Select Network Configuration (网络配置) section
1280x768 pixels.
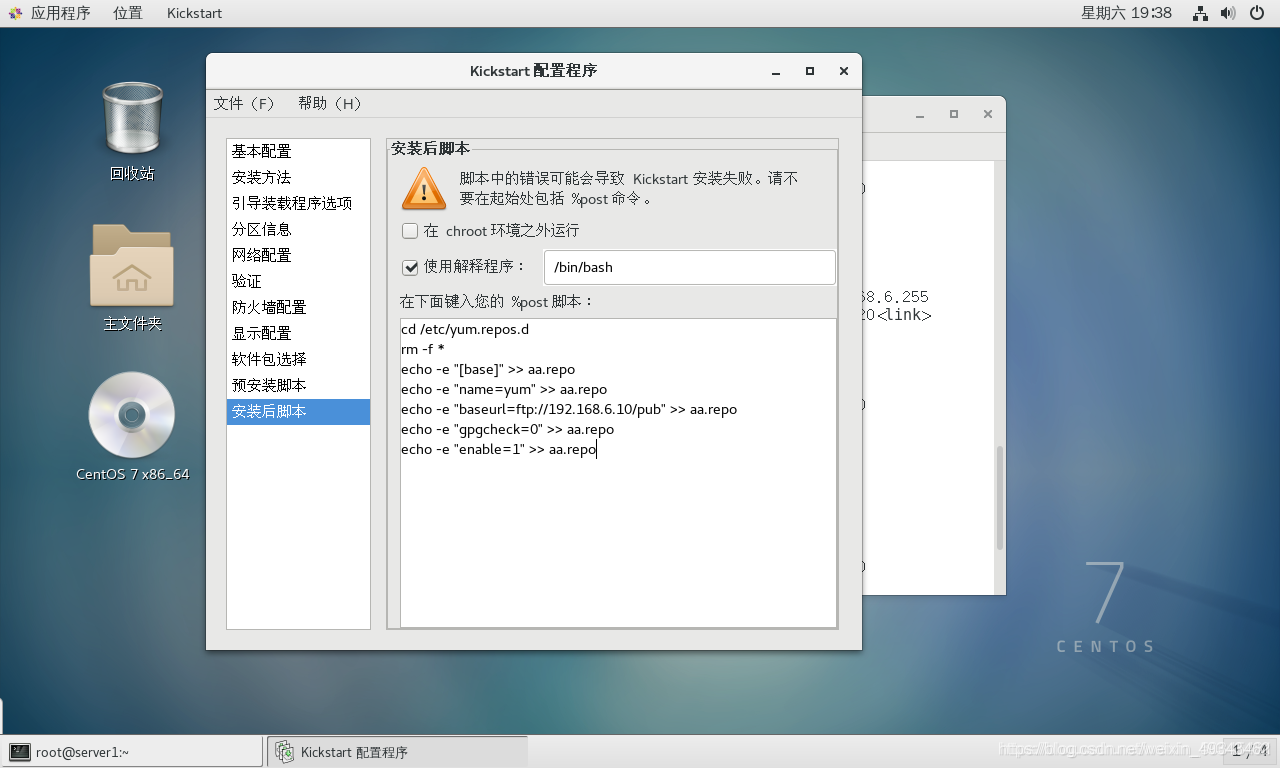[298, 255]
